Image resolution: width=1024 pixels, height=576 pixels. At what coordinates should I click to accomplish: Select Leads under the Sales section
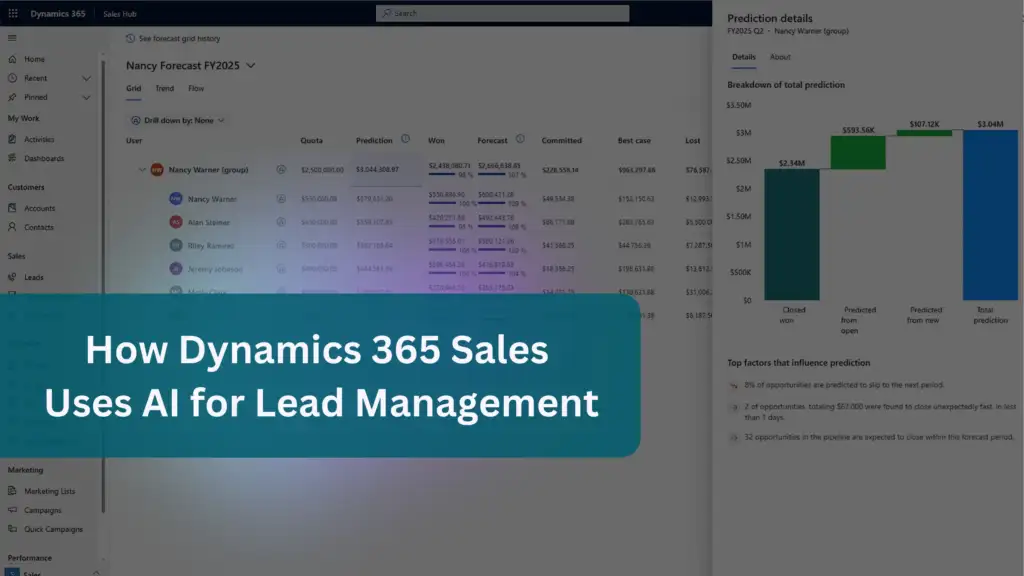(x=35, y=276)
